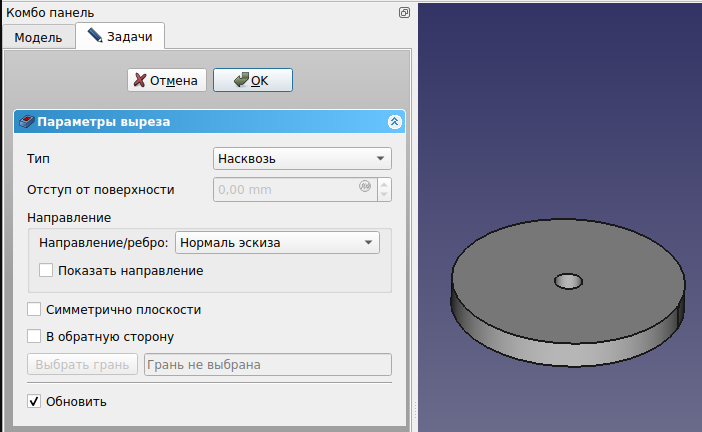Click the Выбрать грань button
Screen dimensions: 702x432
click(82, 364)
